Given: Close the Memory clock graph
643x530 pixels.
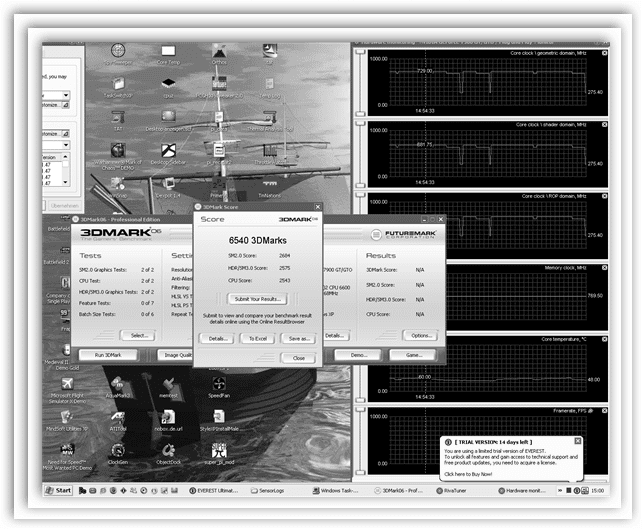Looking at the screenshot, I should click(604, 267).
